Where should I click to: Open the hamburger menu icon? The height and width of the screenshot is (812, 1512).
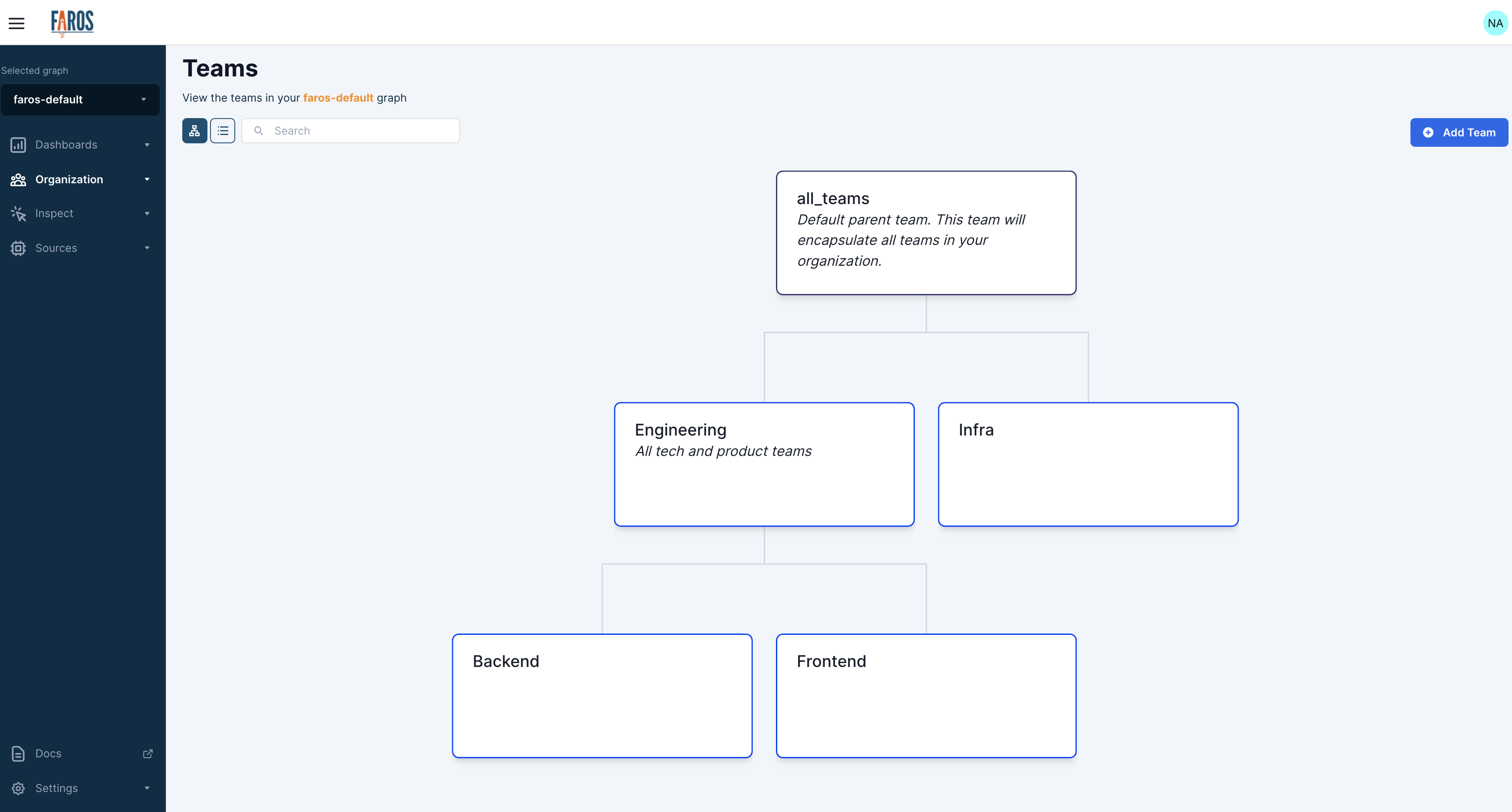coord(16,23)
